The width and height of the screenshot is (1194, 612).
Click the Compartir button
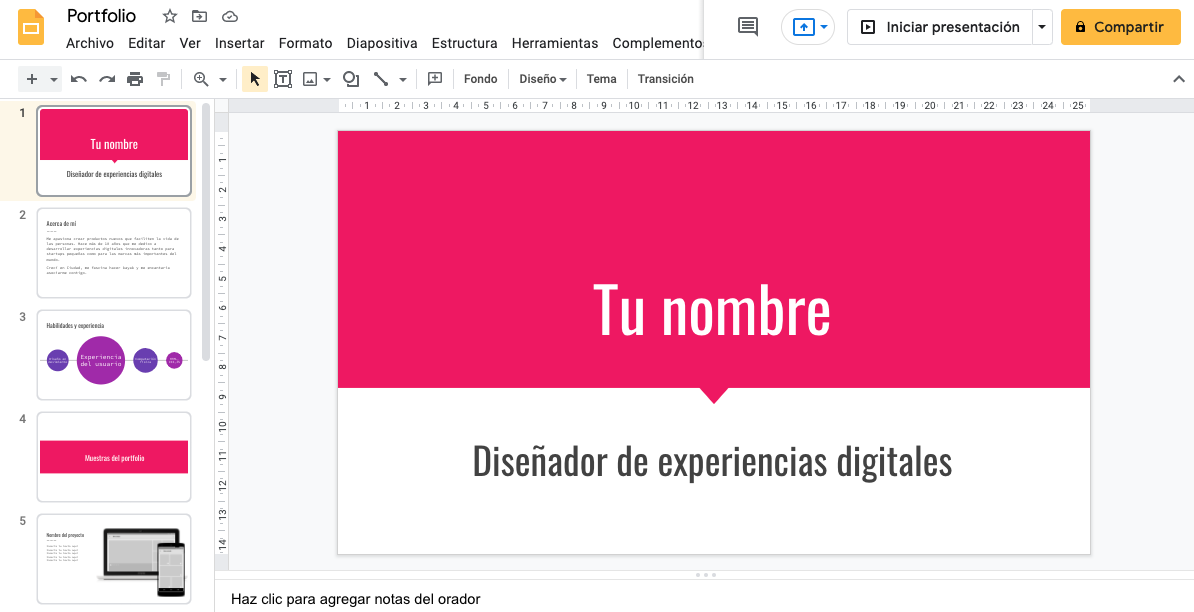point(1120,27)
